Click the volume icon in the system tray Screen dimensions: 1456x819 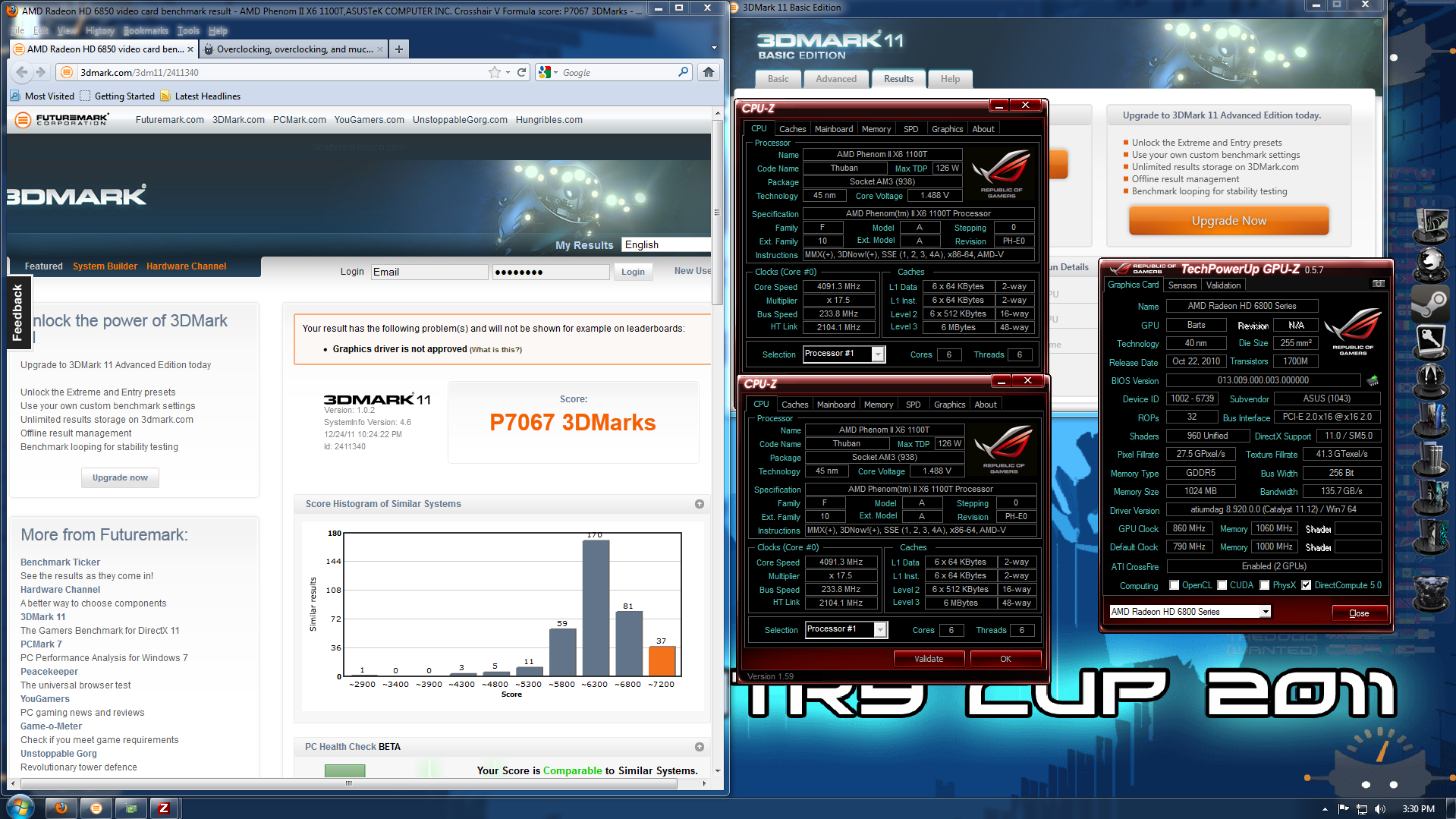1379,809
